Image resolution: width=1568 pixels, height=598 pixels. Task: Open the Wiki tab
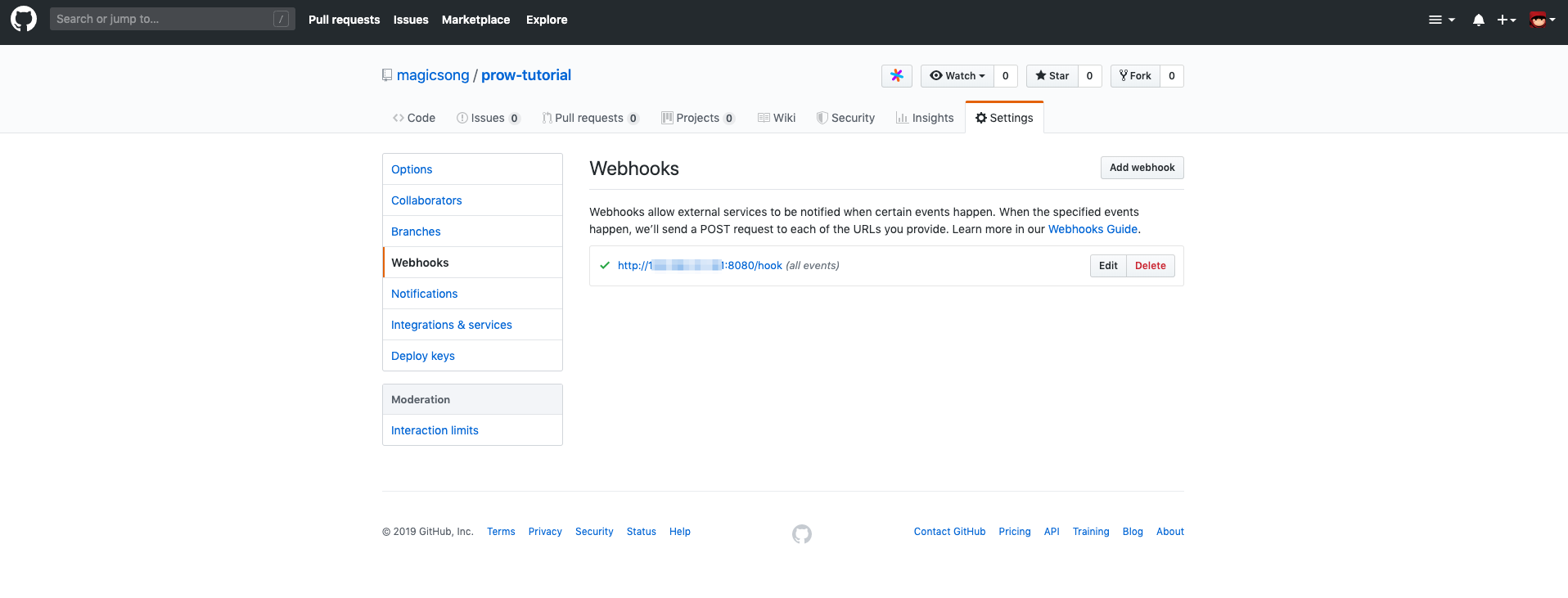click(x=777, y=118)
